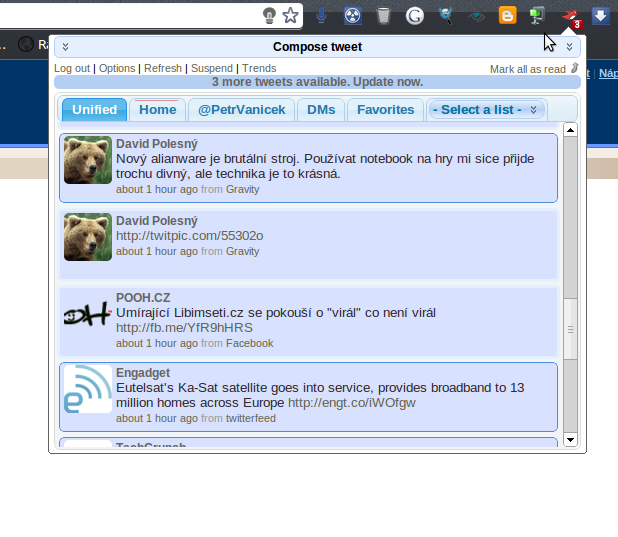
Task: Open the radiation-symbol extension icon
Action: click(x=353, y=16)
